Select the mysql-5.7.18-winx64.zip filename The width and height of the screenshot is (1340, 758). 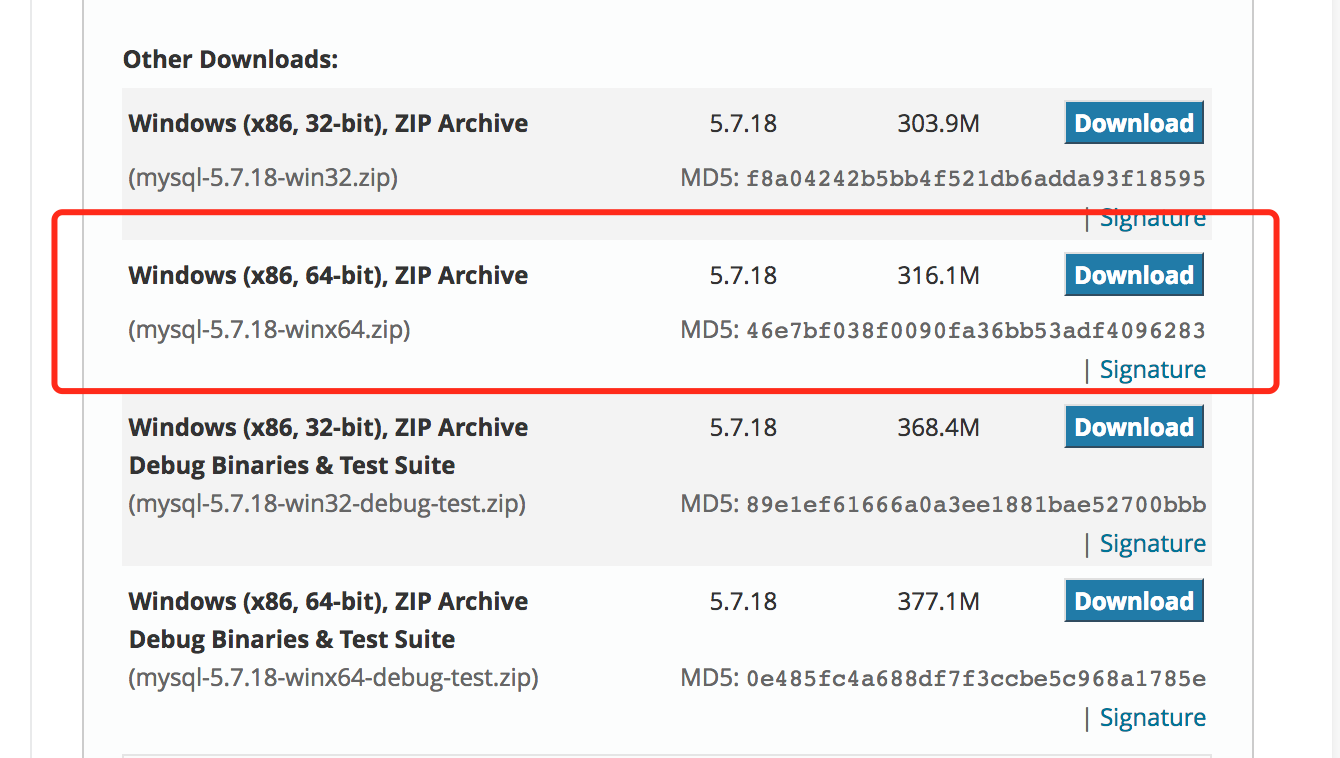click(x=268, y=330)
